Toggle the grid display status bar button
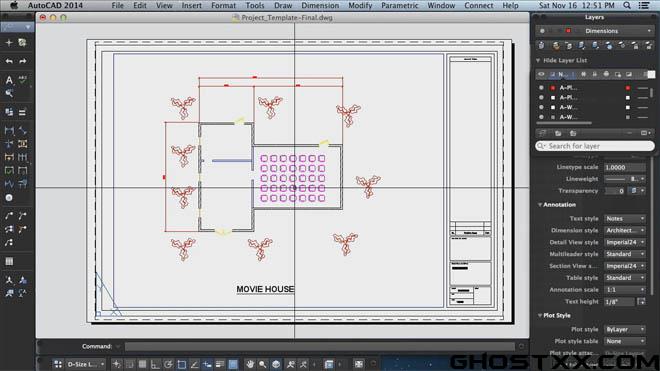The height and width of the screenshot is (371, 660). coord(142,364)
